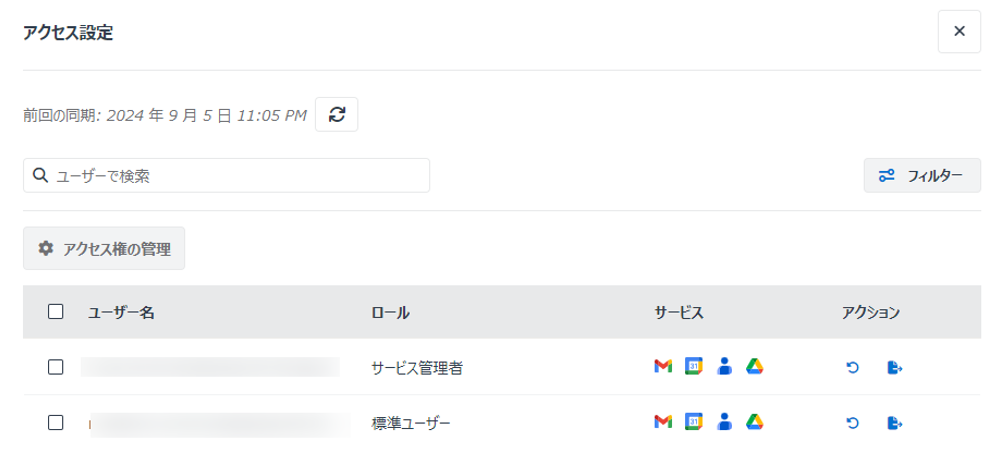Image resolution: width=997 pixels, height=455 pixels.
Task: Check the サービス管理者 row checkbox
Action: (56, 367)
